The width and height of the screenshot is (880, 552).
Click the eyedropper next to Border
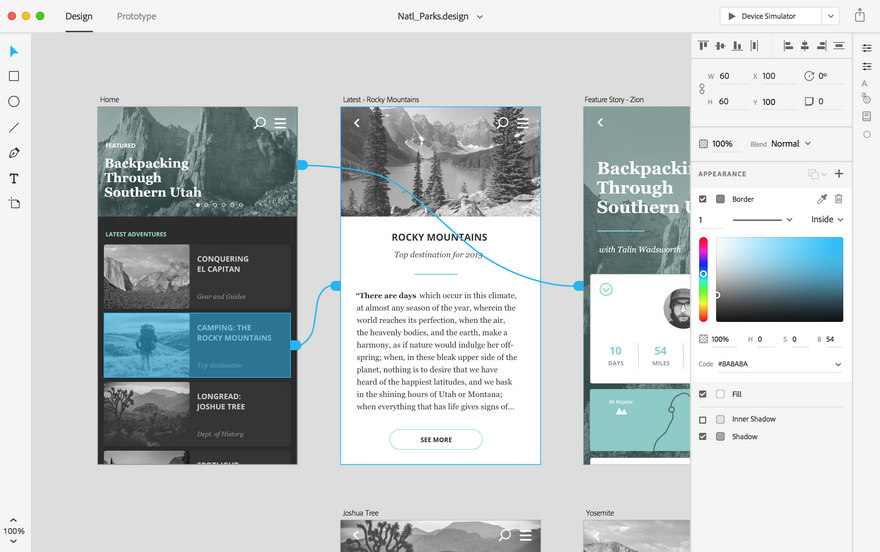pyautogui.click(x=822, y=199)
